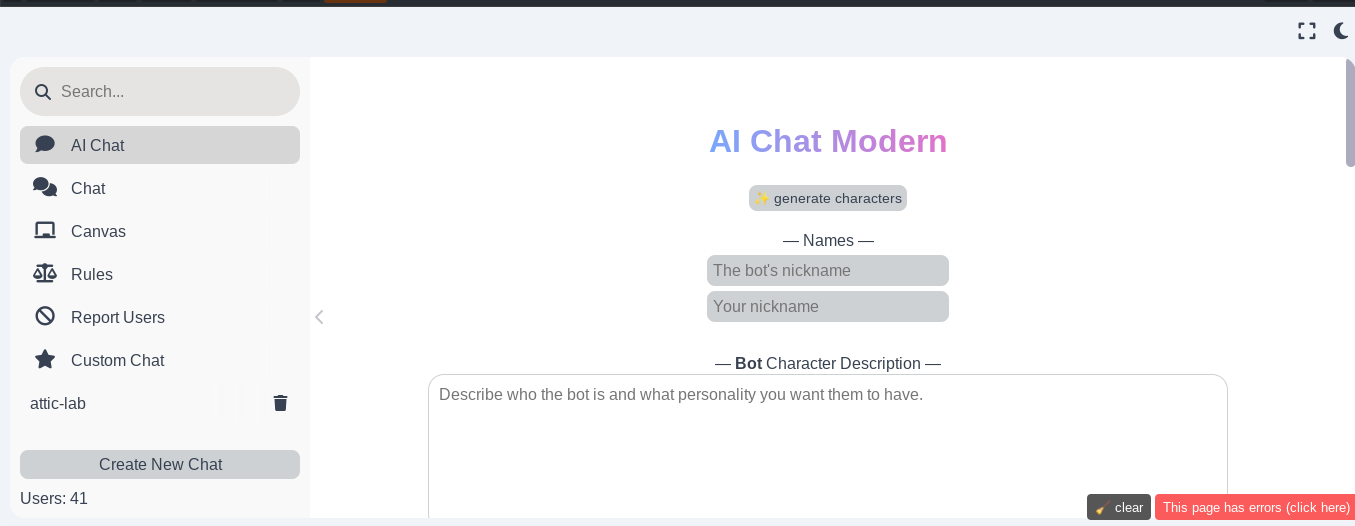This screenshot has width=1355, height=526.
Task: Click the fullscreen icon
Action: (1307, 31)
